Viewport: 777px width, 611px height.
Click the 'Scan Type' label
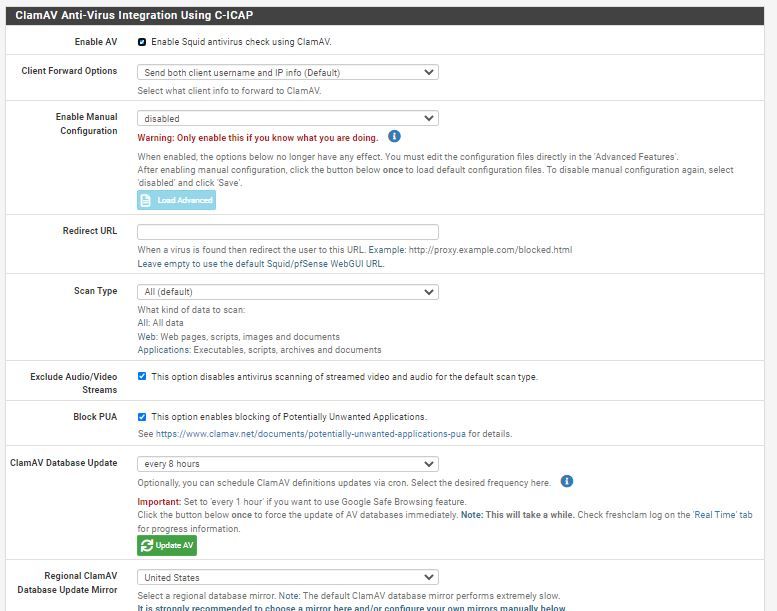(96, 291)
